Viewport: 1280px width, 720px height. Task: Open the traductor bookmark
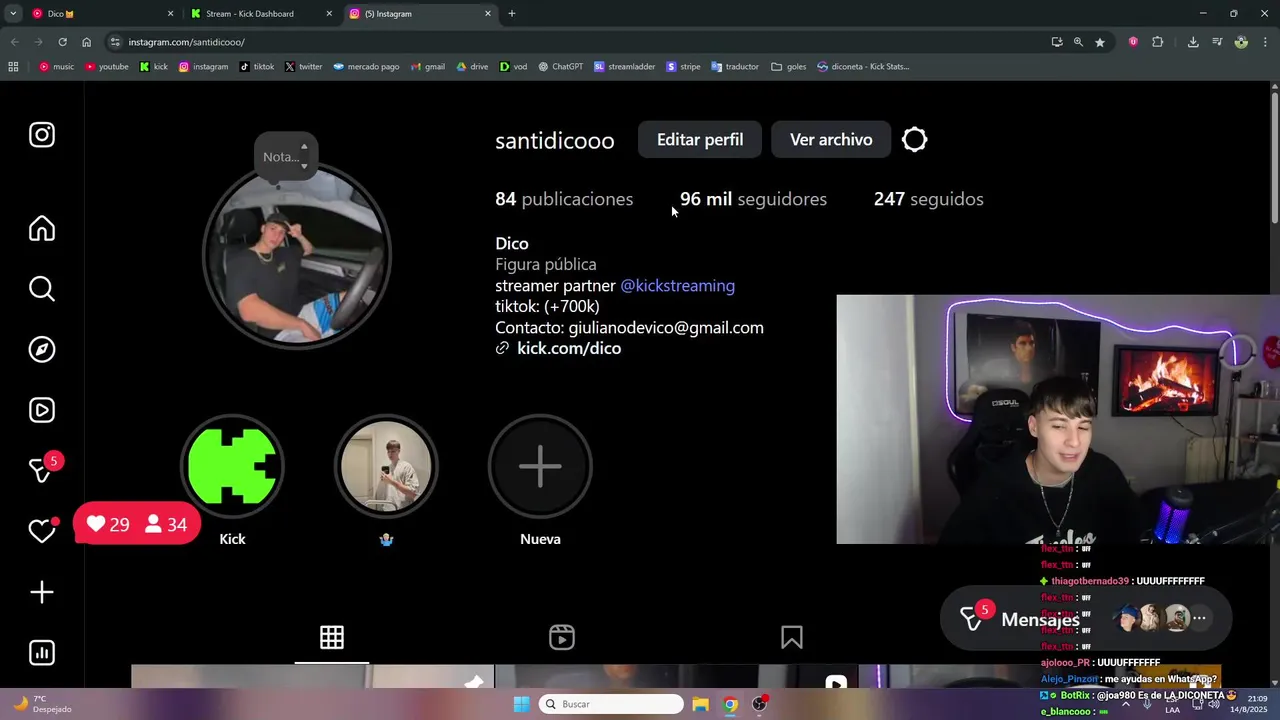[x=735, y=67]
